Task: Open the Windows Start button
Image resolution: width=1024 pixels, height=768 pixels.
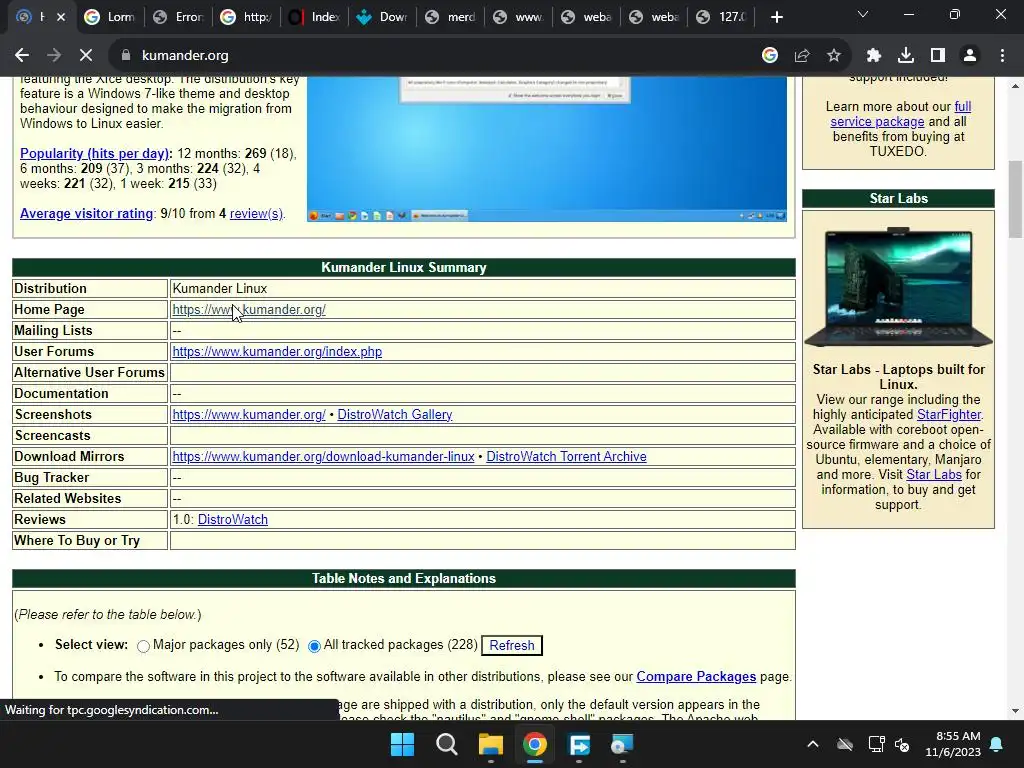Action: click(402, 744)
